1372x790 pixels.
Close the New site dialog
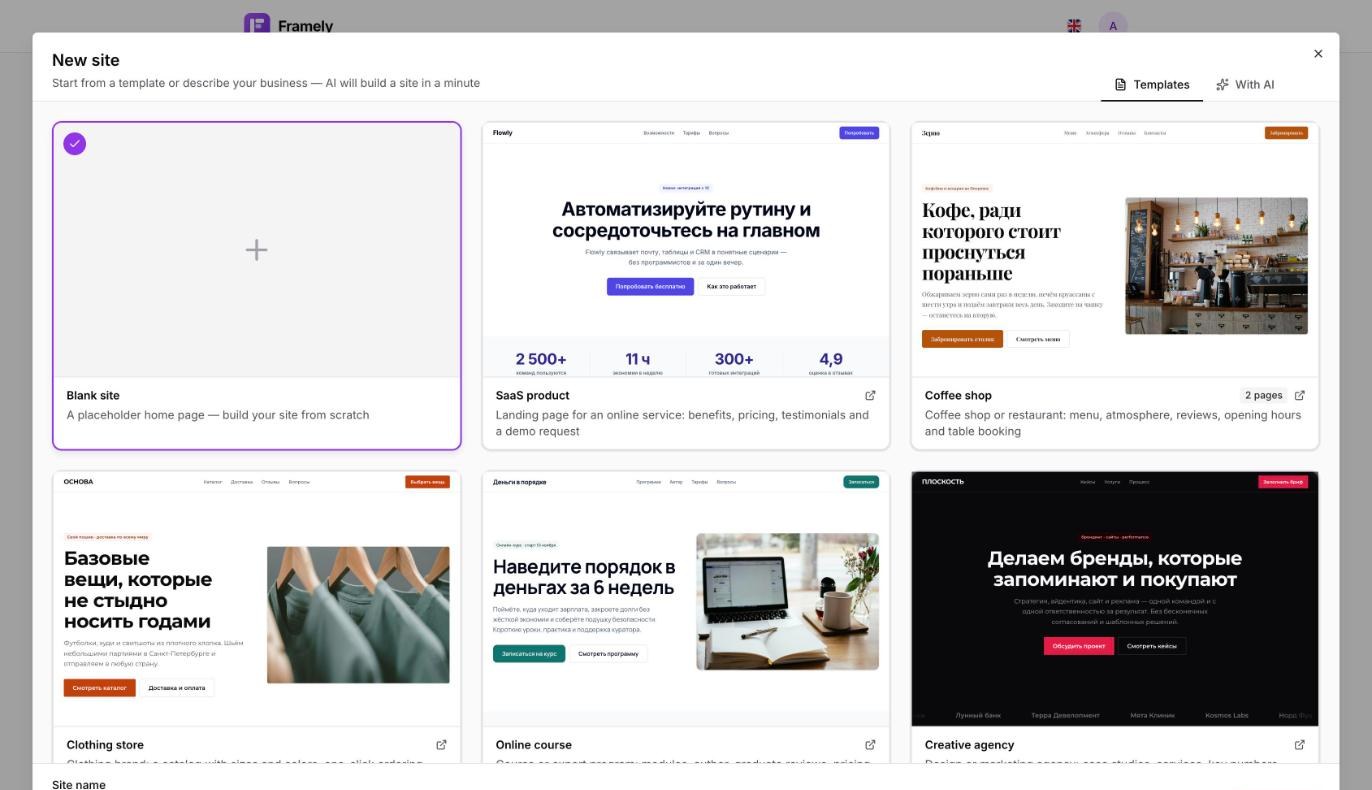tap(1318, 54)
